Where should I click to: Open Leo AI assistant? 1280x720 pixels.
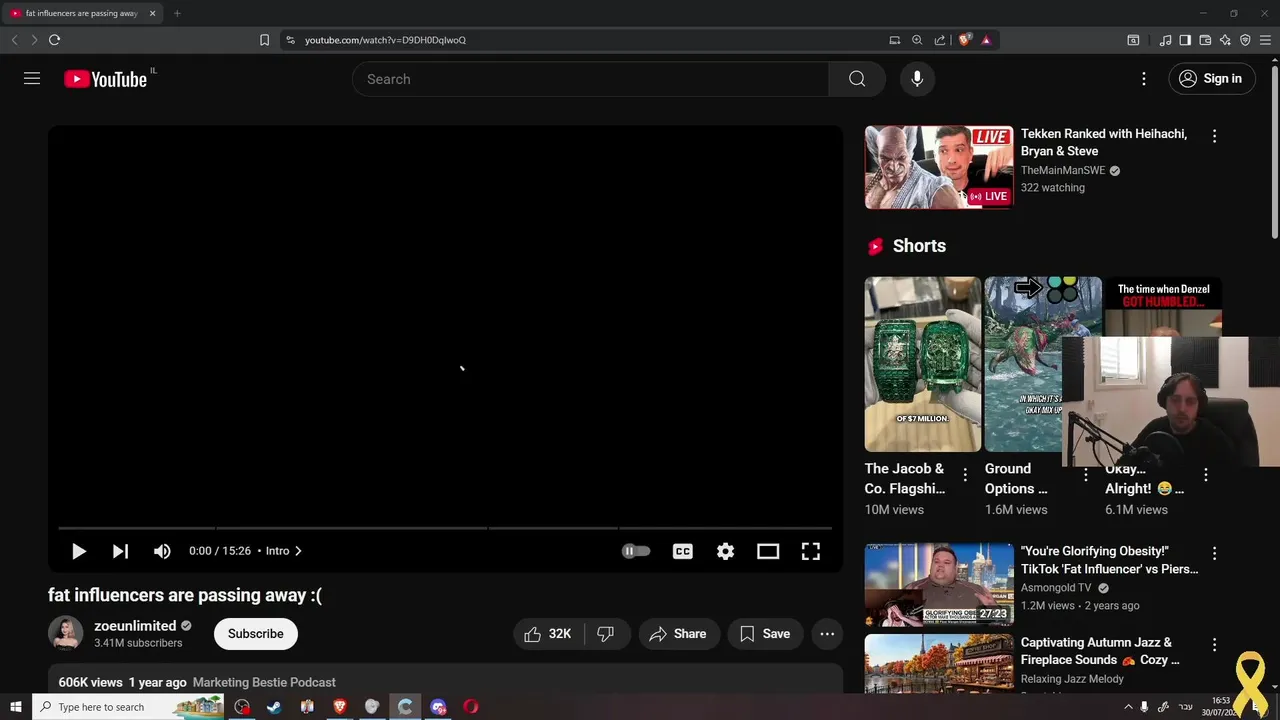point(1225,40)
